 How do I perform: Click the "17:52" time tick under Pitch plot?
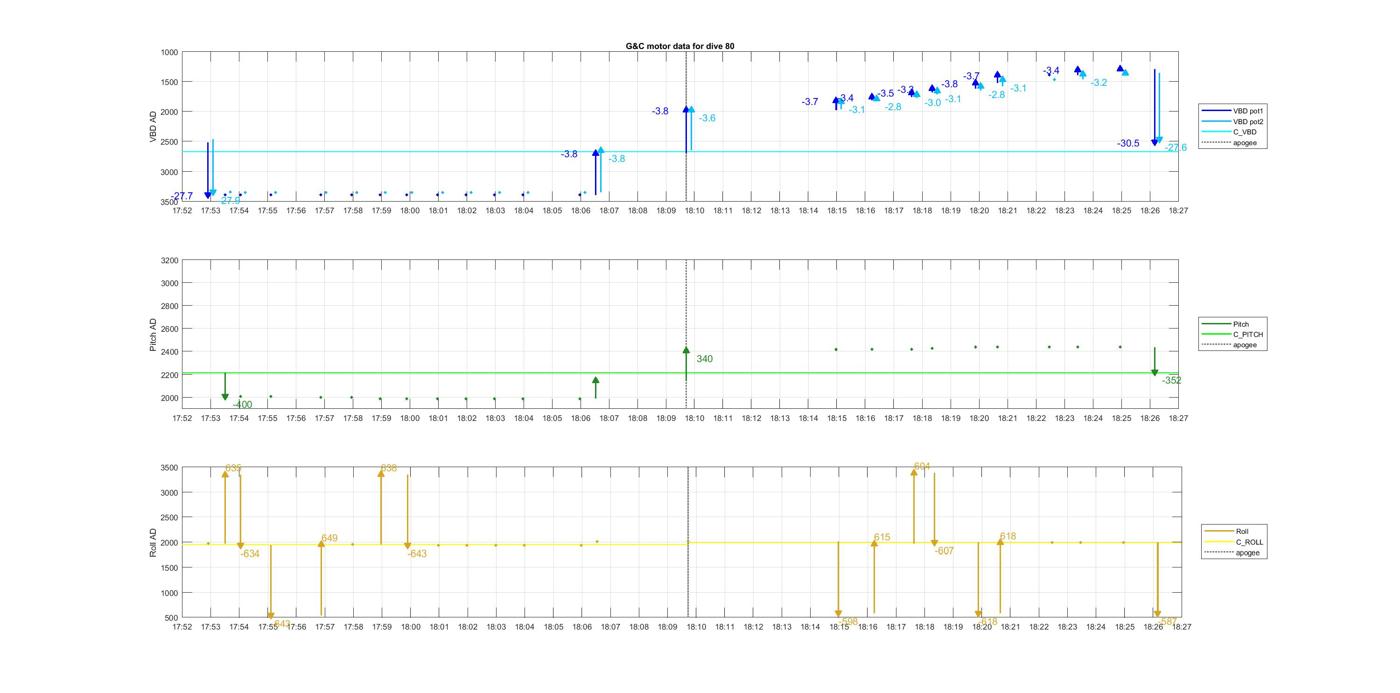[182, 418]
